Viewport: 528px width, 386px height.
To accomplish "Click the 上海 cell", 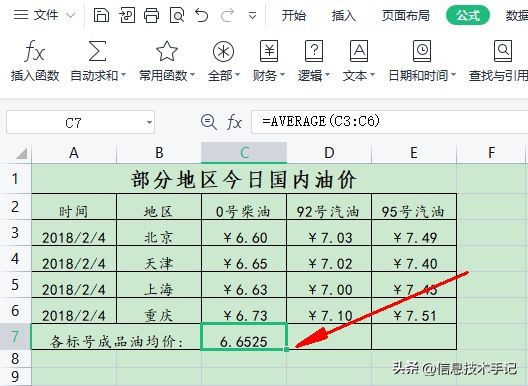I will 159,285.
